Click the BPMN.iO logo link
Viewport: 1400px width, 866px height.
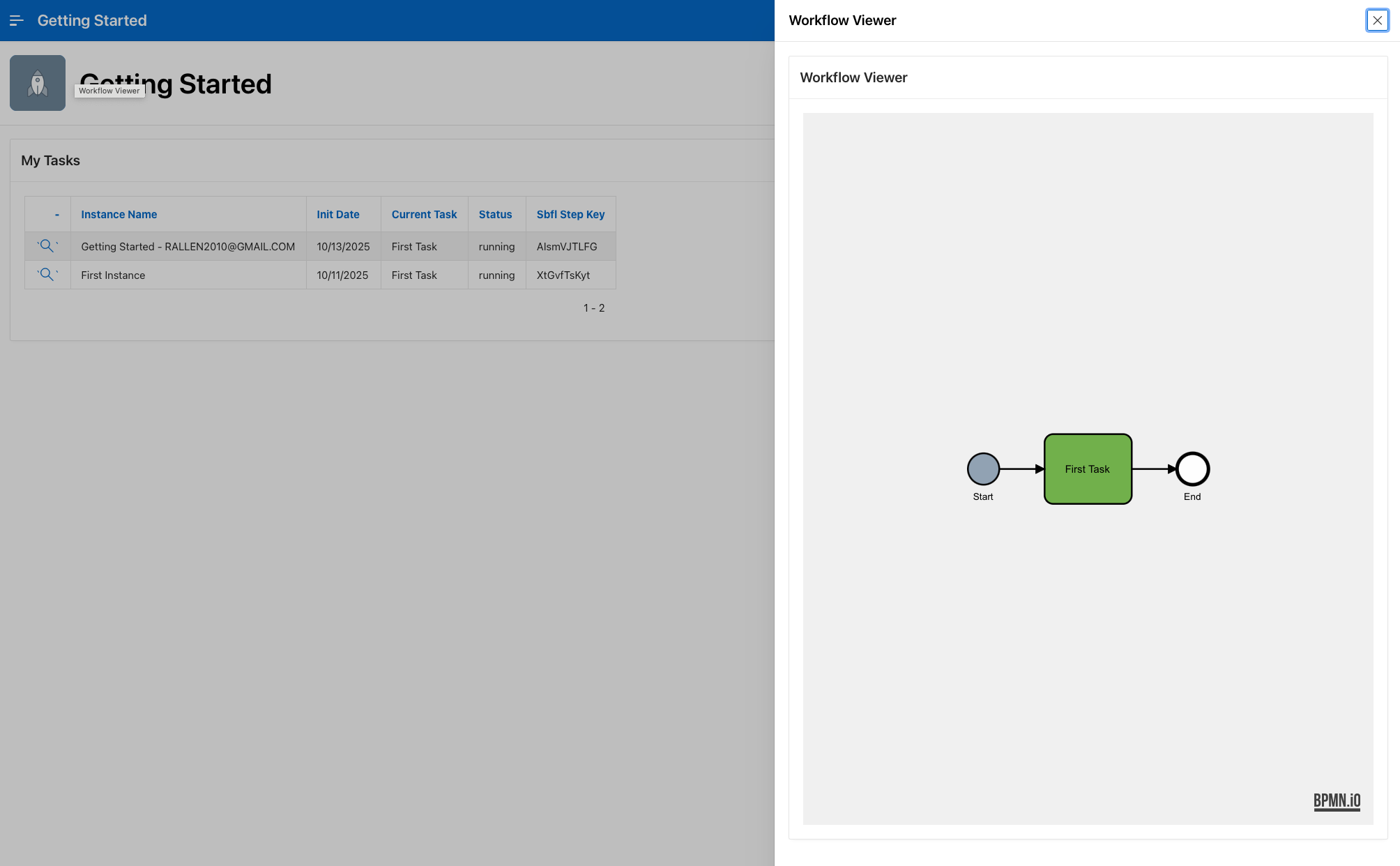click(x=1337, y=801)
